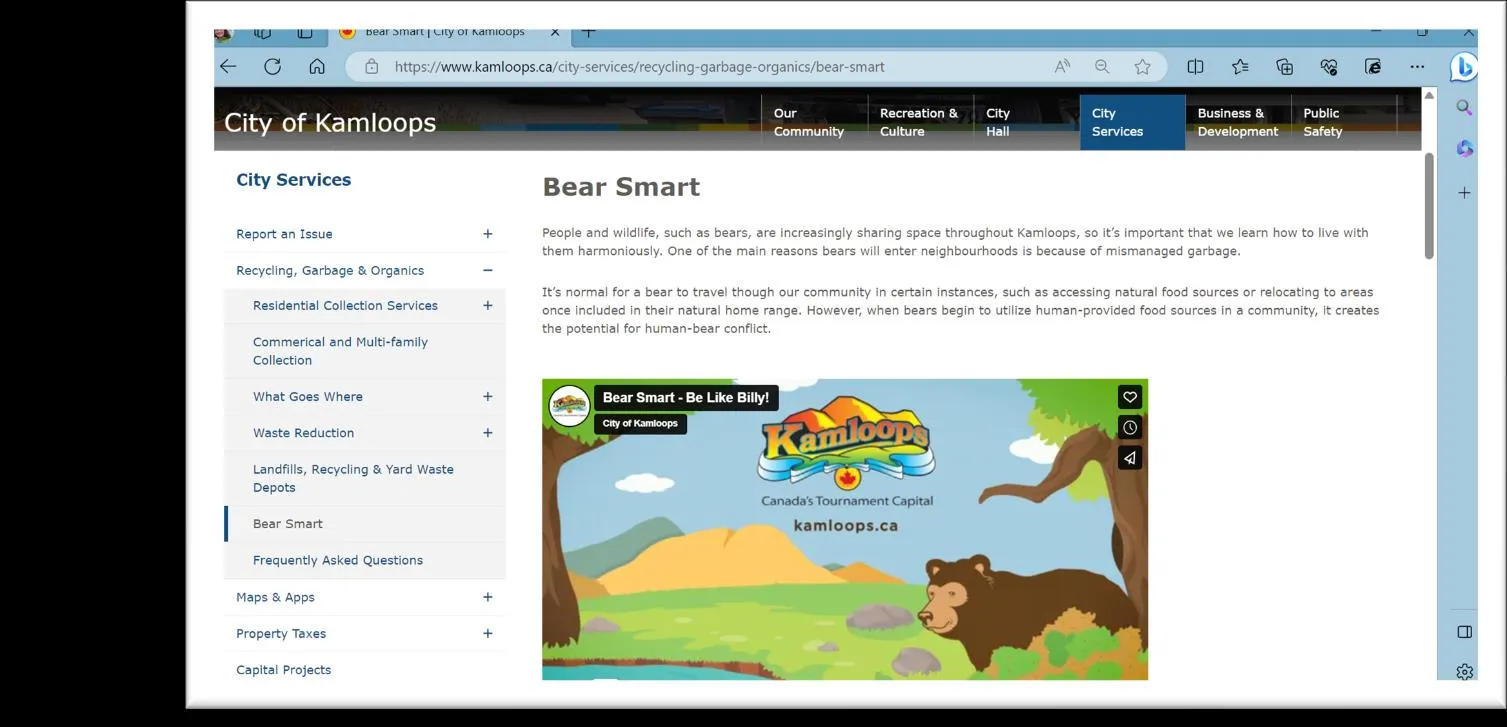Expand Residential Collection Services submenu
Image resolution: width=1507 pixels, height=727 pixels.
point(487,305)
